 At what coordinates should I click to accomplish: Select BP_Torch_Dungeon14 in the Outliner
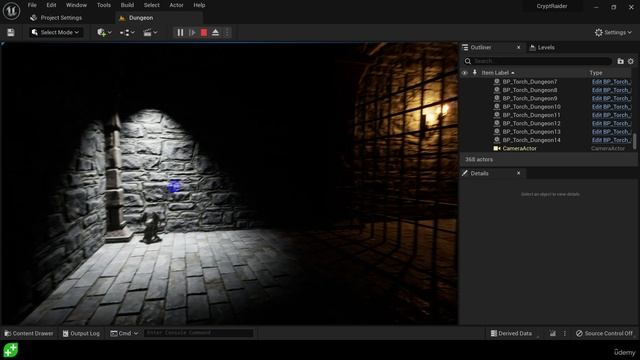pyautogui.click(x=531, y=140)
